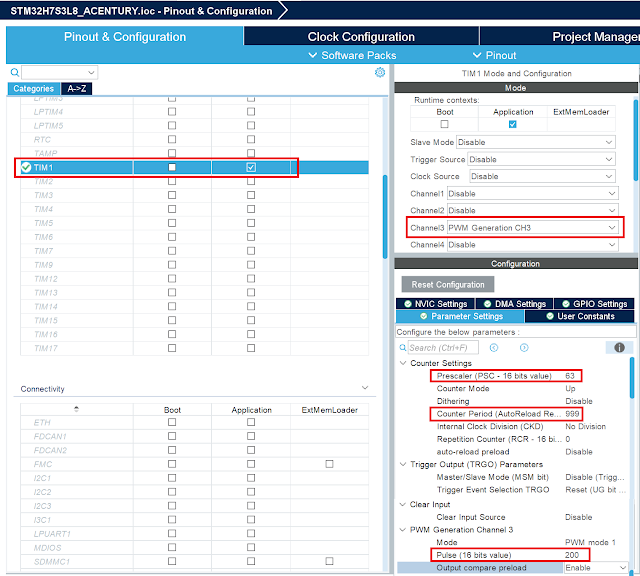Collapse the Clear Input group
Image resolution: width=640 pixels, height=576 pixels.
click(x=403, y=505)
